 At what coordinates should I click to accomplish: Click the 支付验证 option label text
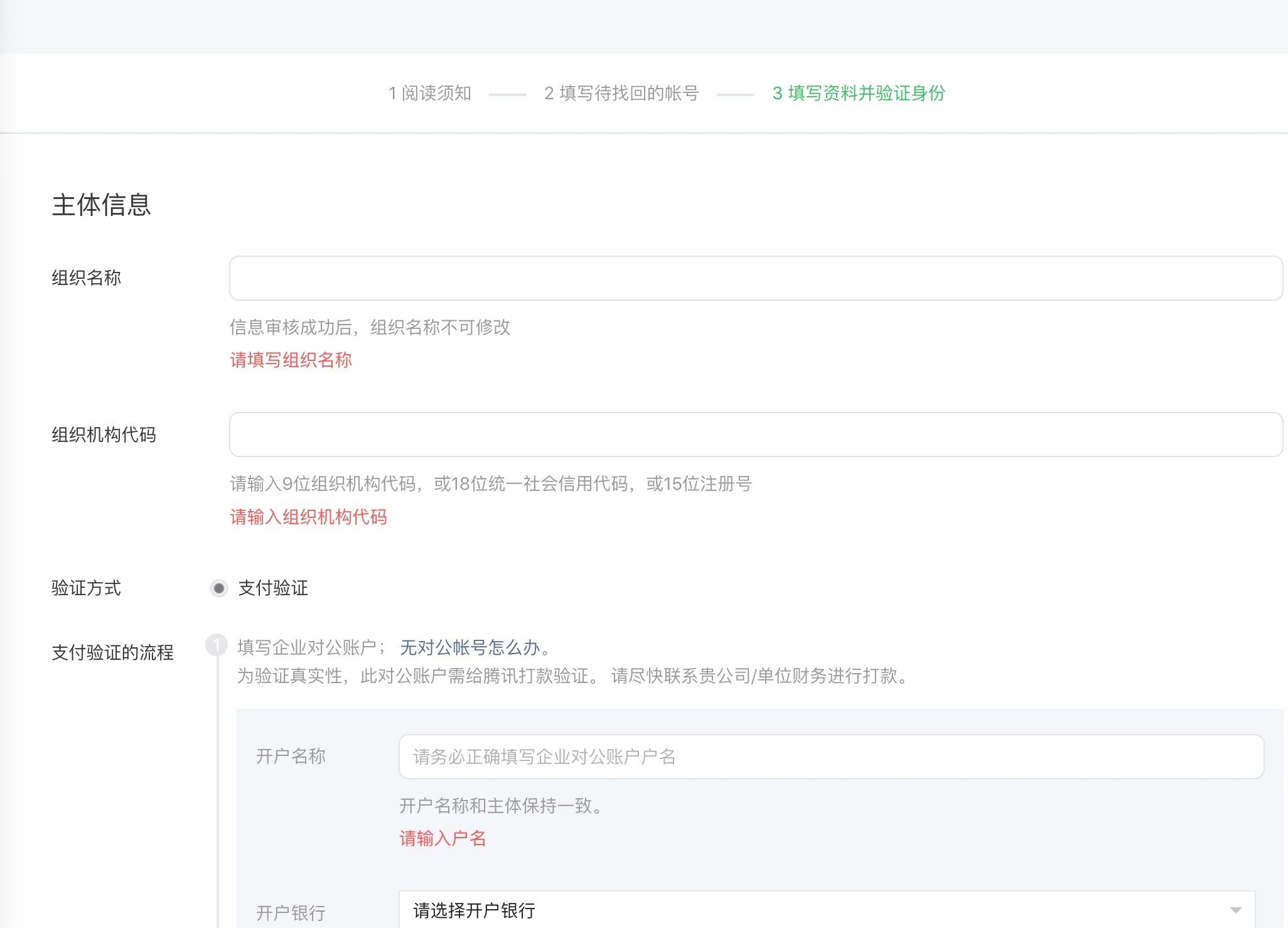click(273, 588)
